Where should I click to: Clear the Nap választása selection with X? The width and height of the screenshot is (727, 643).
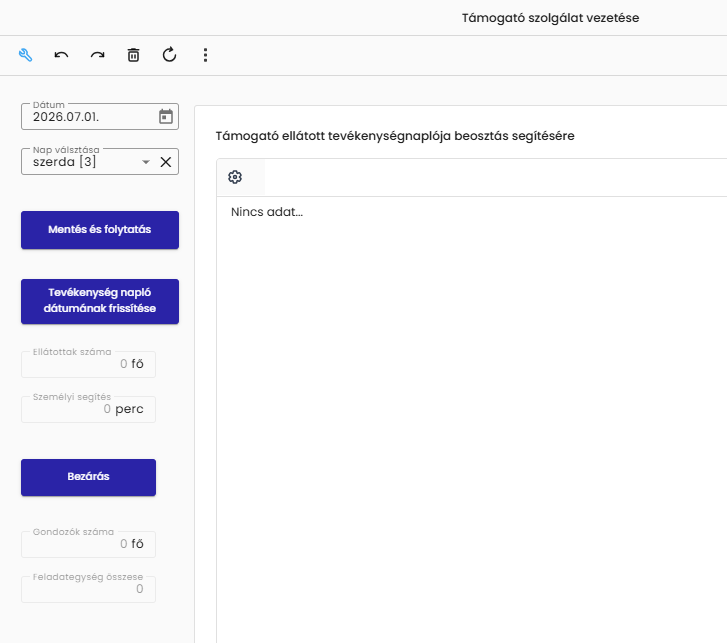pyautogui.click(x=166, y=162)
